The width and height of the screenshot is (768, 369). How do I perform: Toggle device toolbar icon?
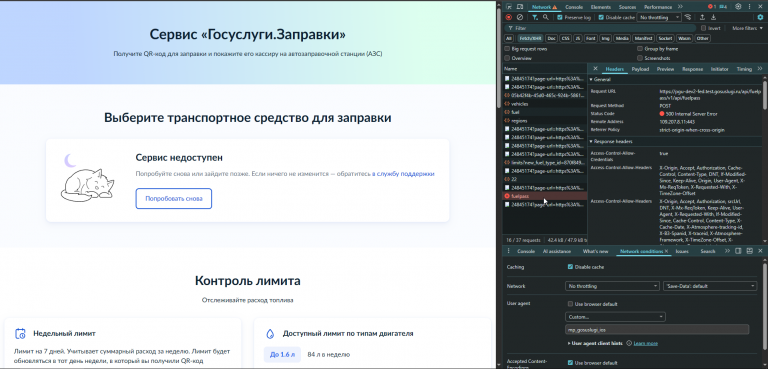tap(520, 7)
